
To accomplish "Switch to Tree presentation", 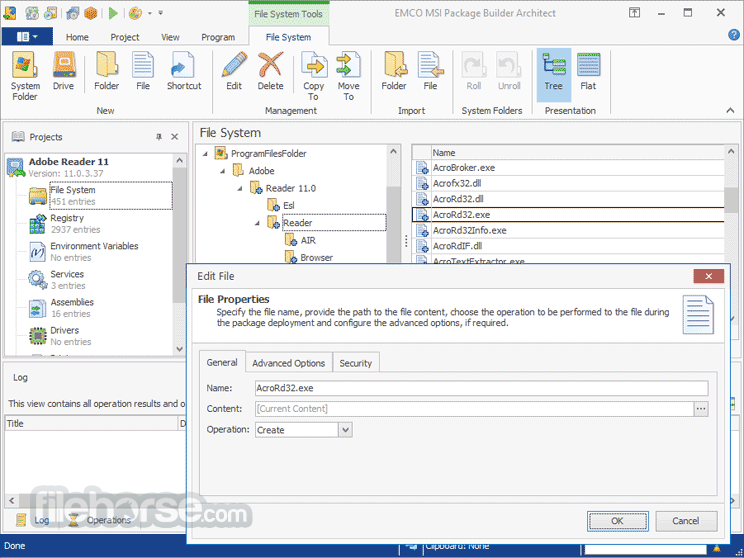I will tap(553, 74).
